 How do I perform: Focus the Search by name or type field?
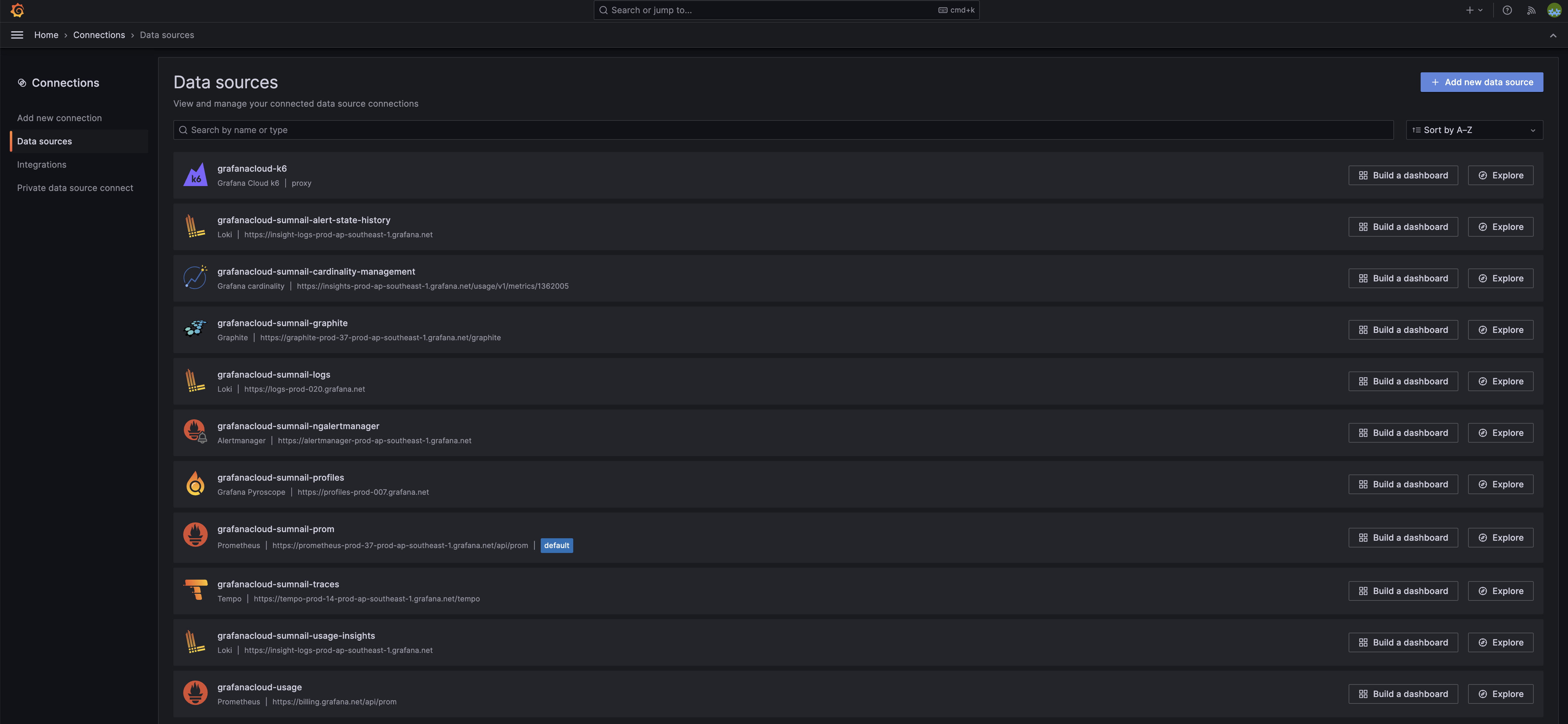click(783, 130)
